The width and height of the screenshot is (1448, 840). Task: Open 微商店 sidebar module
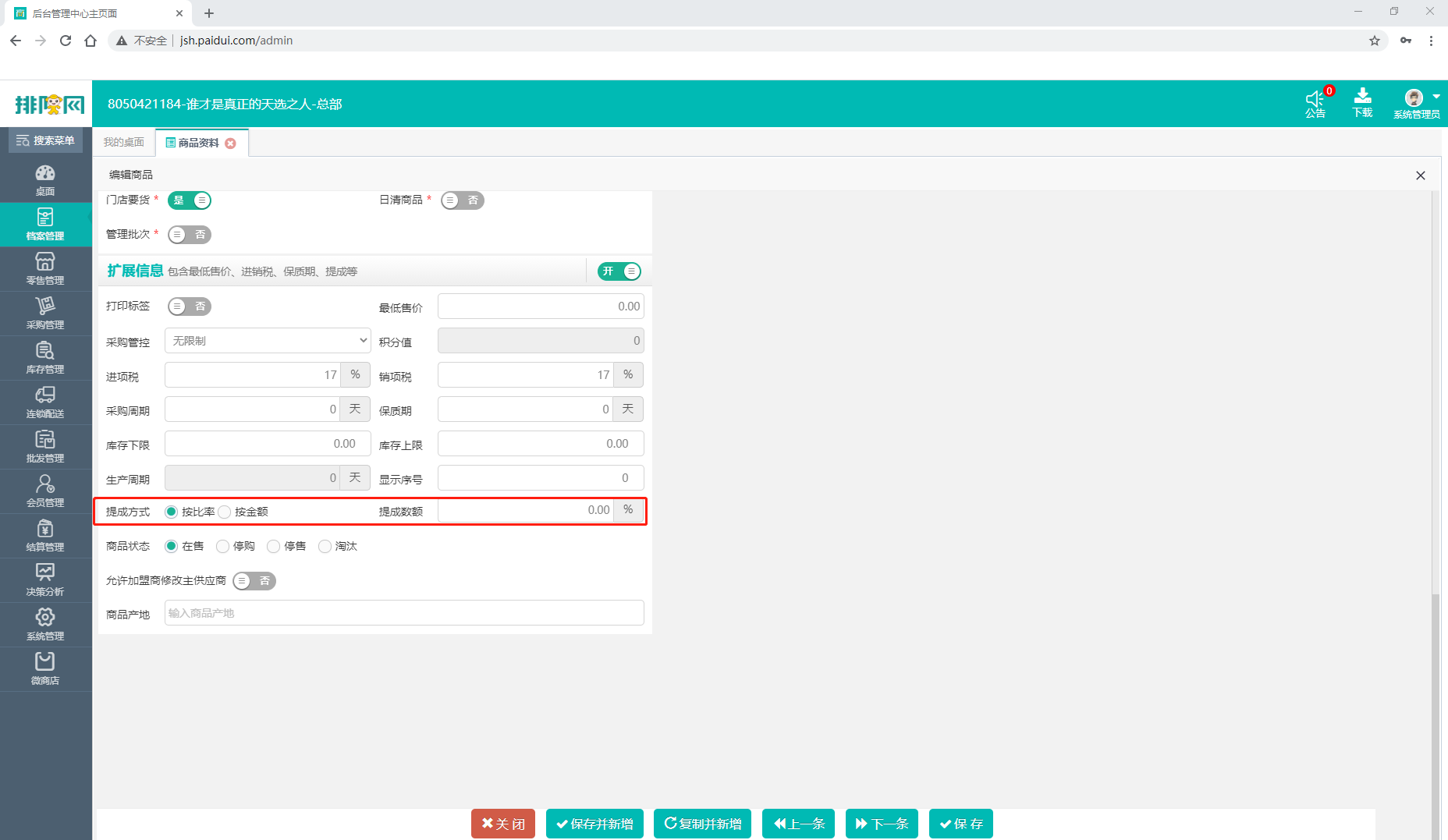coord(45,669)
